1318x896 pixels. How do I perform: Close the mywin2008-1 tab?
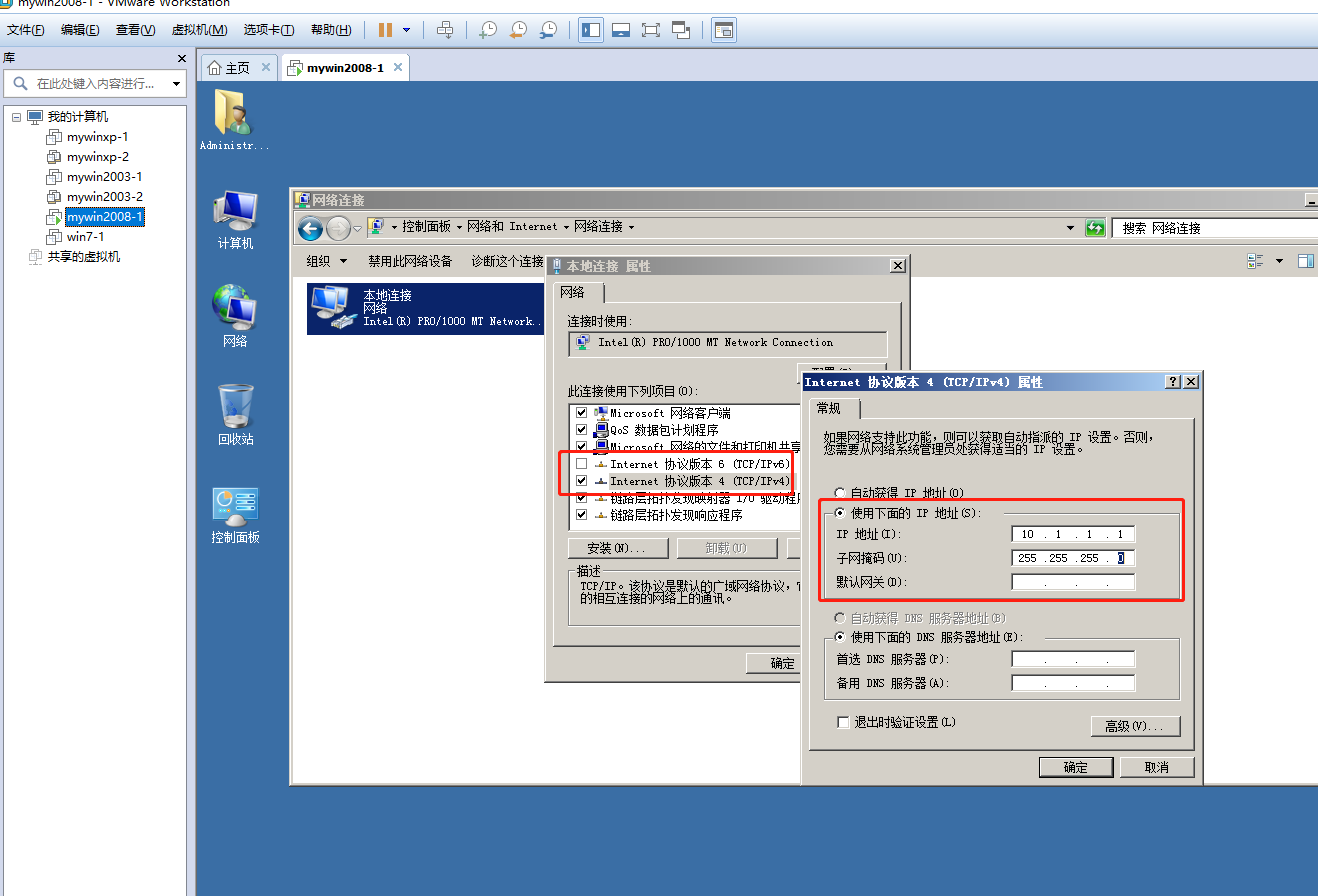398,67
